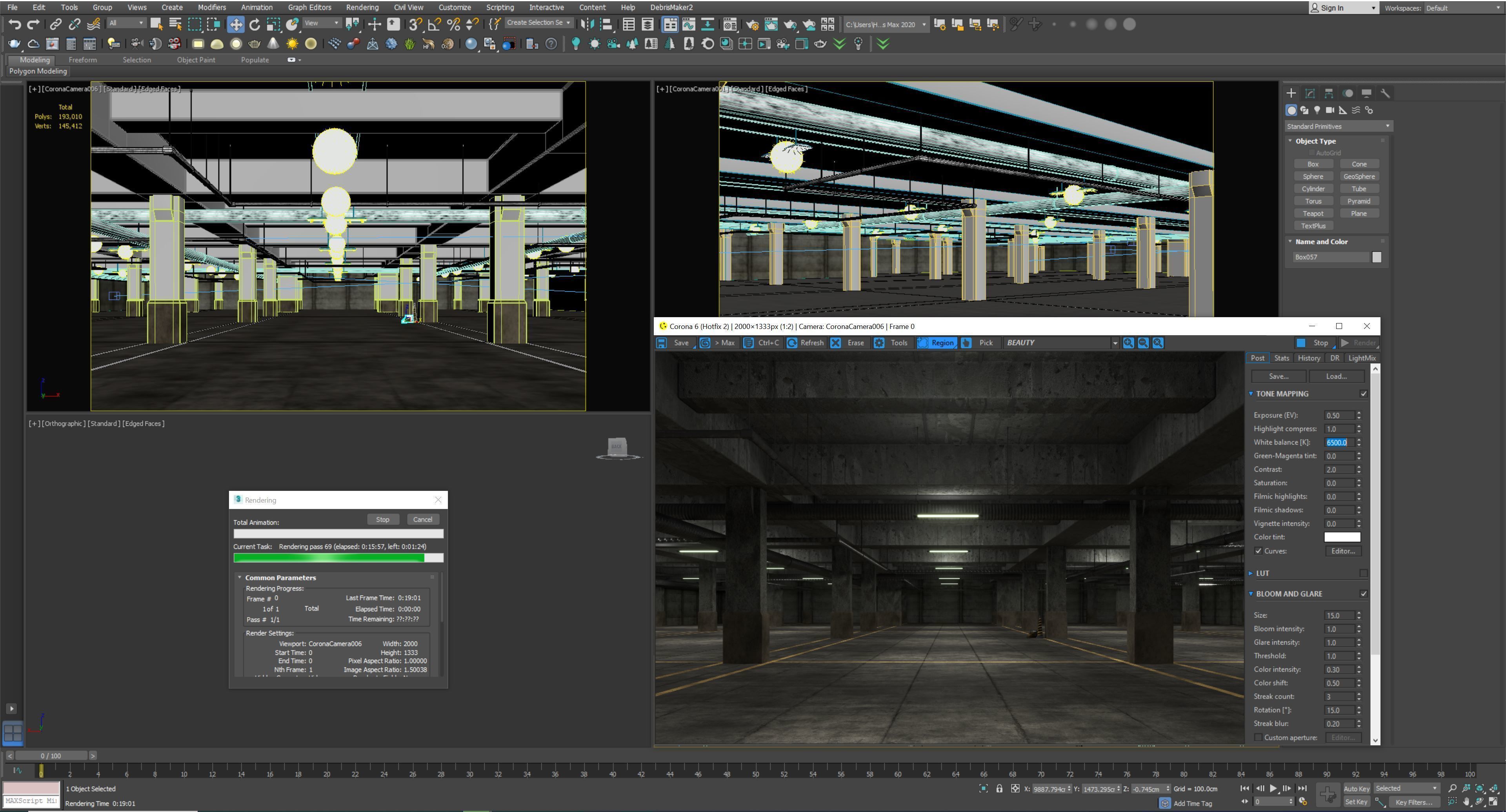Enable the Custom aperture checkbox
The image size is (1506, 812).
coord(1259,738)
